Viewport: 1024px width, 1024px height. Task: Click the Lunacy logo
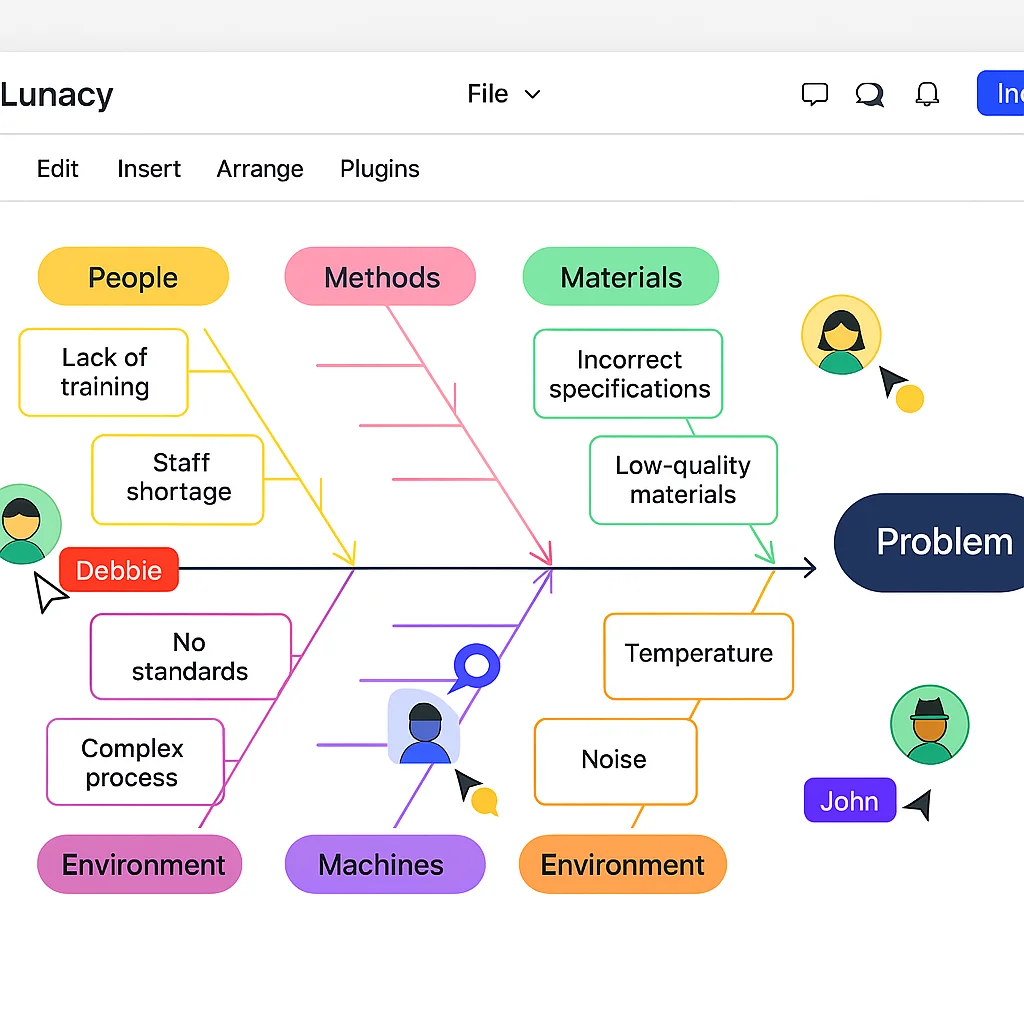pos(56,93)
